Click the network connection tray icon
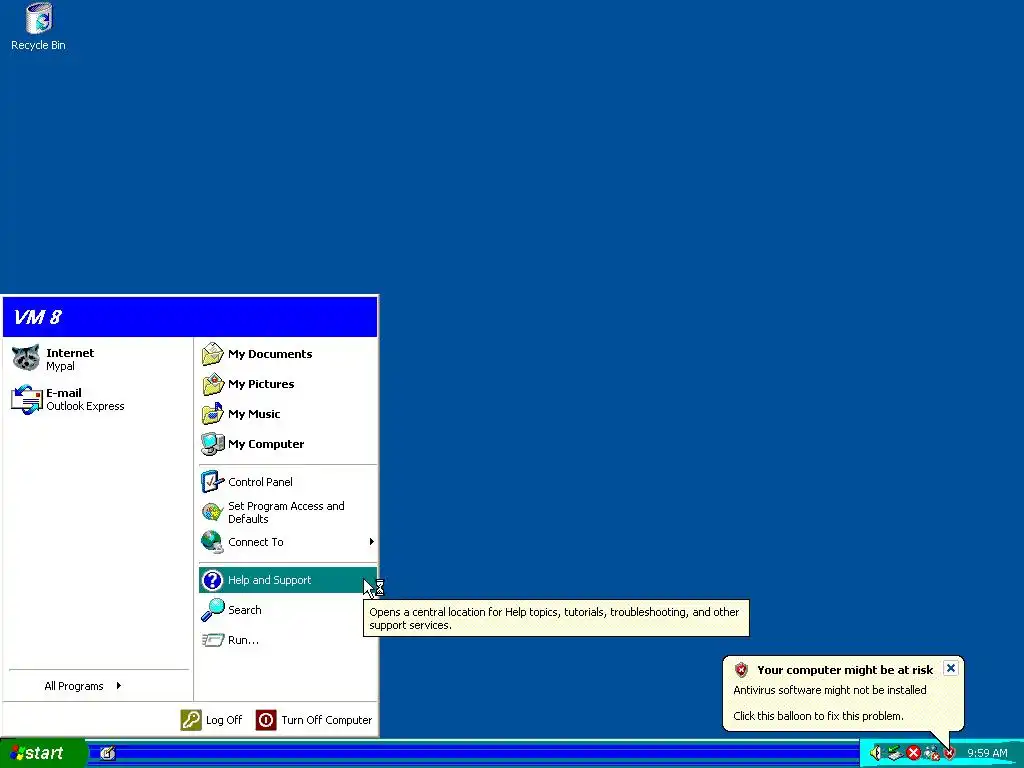 931,753
